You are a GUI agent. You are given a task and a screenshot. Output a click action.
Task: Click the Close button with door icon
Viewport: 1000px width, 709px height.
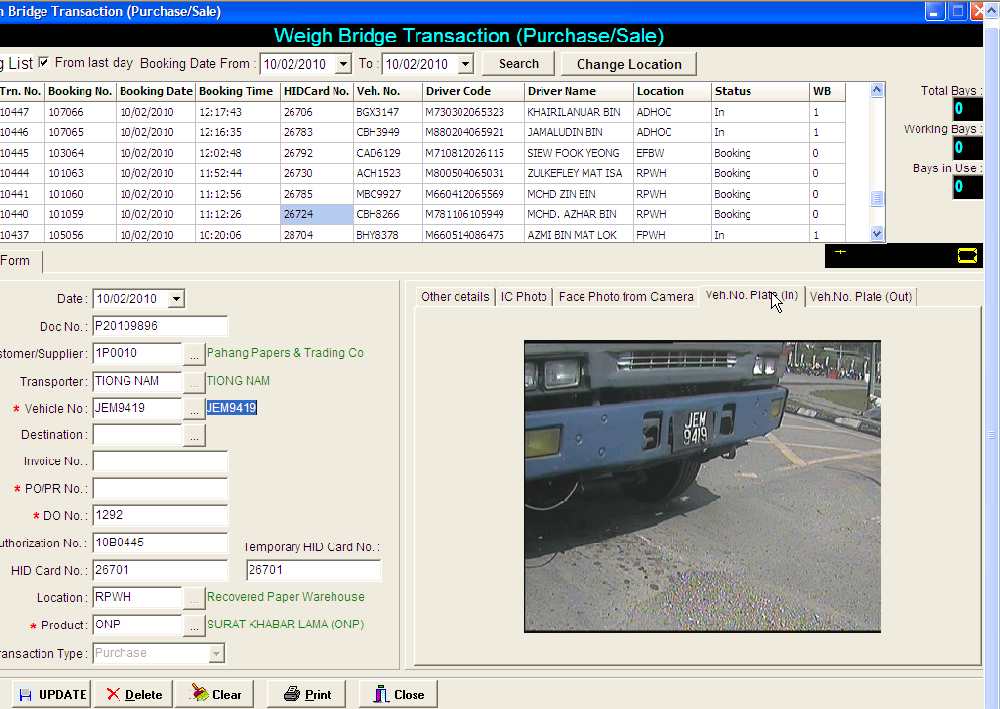pyautogui.click(x=398, y=694)
